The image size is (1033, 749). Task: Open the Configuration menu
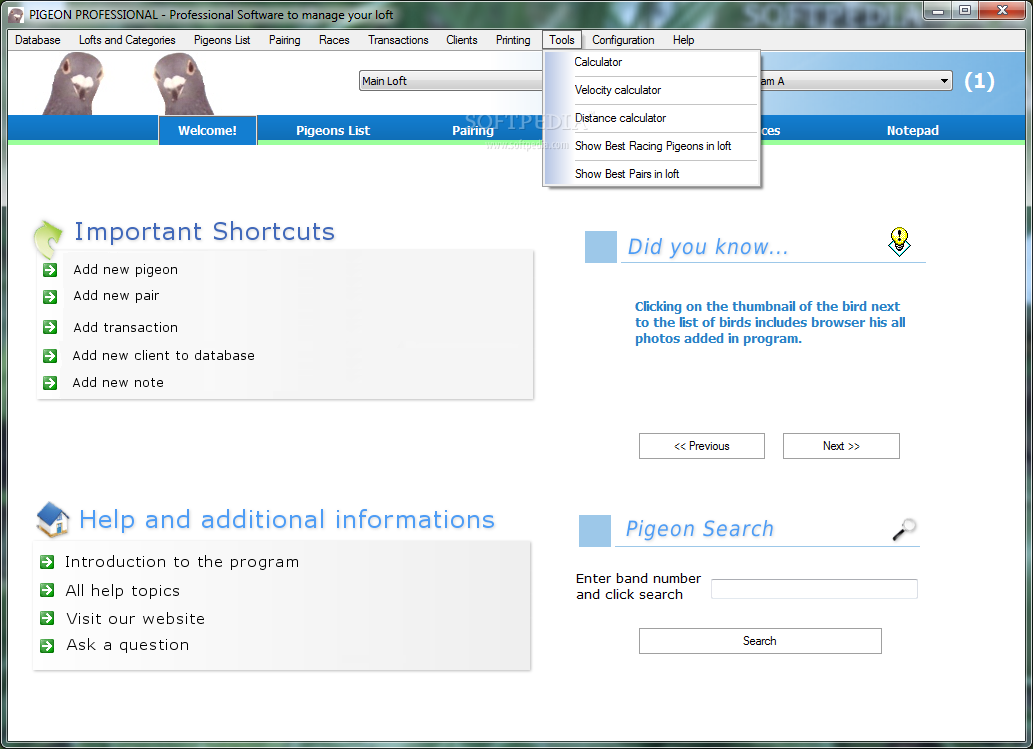click(623, 40)
